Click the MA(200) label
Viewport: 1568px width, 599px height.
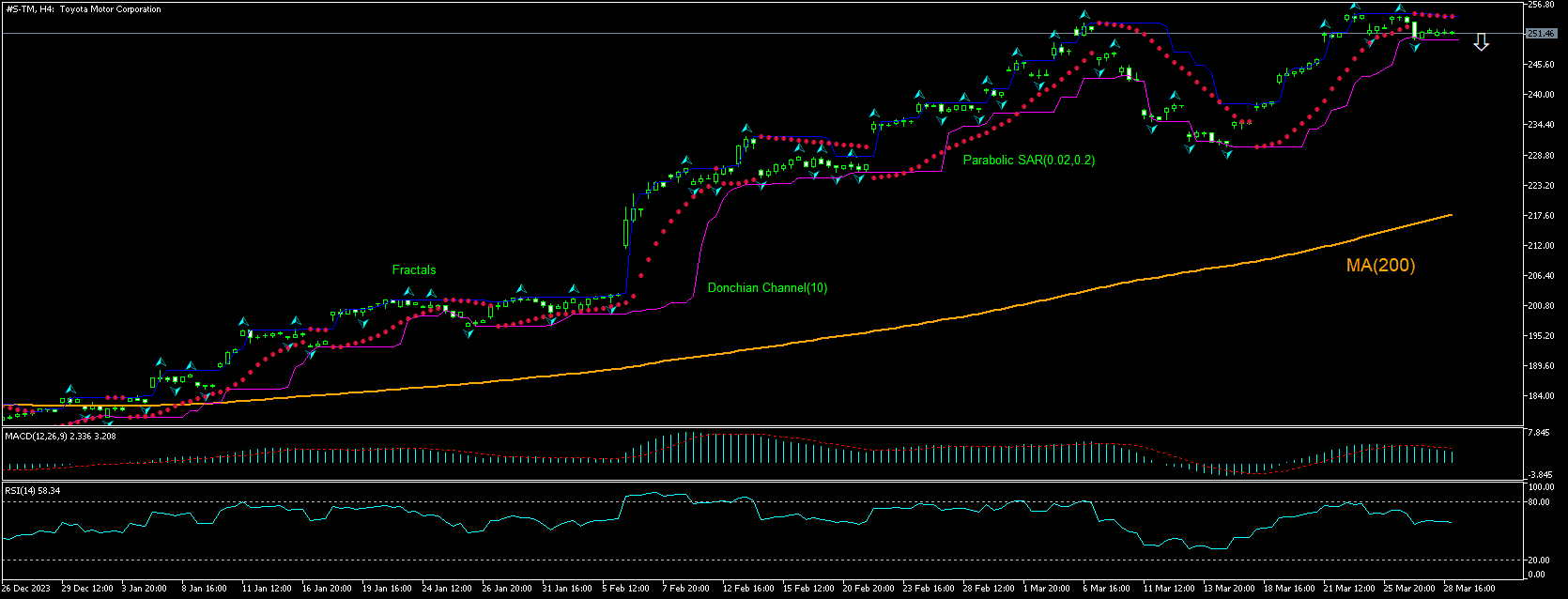[1380, 266]
